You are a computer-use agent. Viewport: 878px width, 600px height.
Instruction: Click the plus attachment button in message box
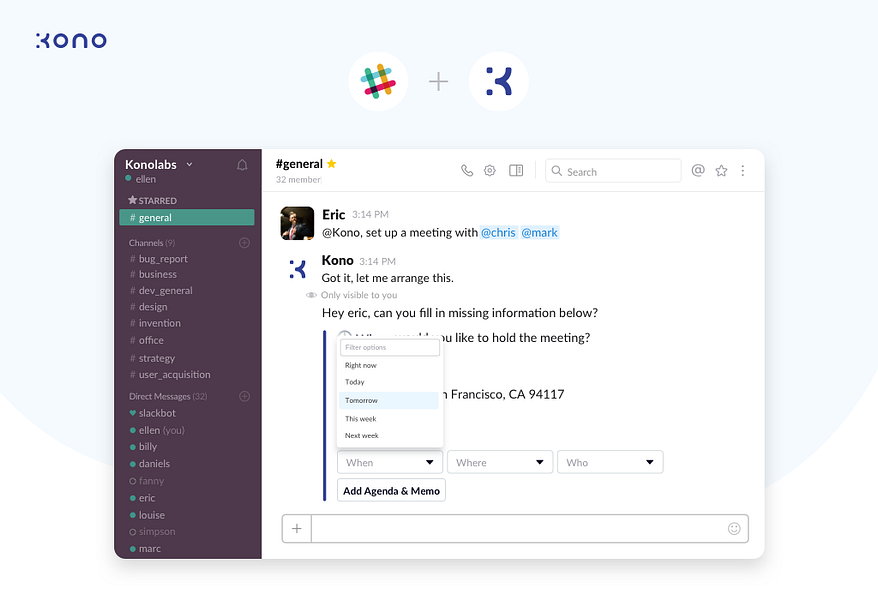(x=297, y=528)
